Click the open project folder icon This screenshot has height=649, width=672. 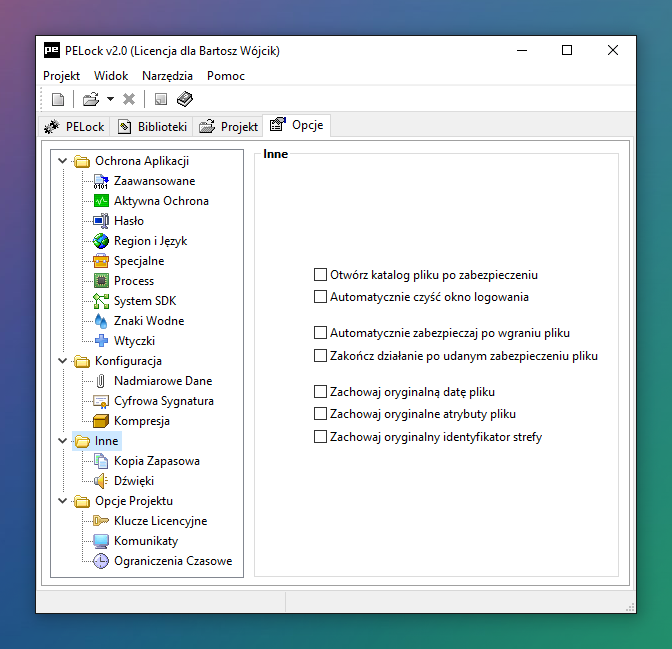tap(90, 99)
